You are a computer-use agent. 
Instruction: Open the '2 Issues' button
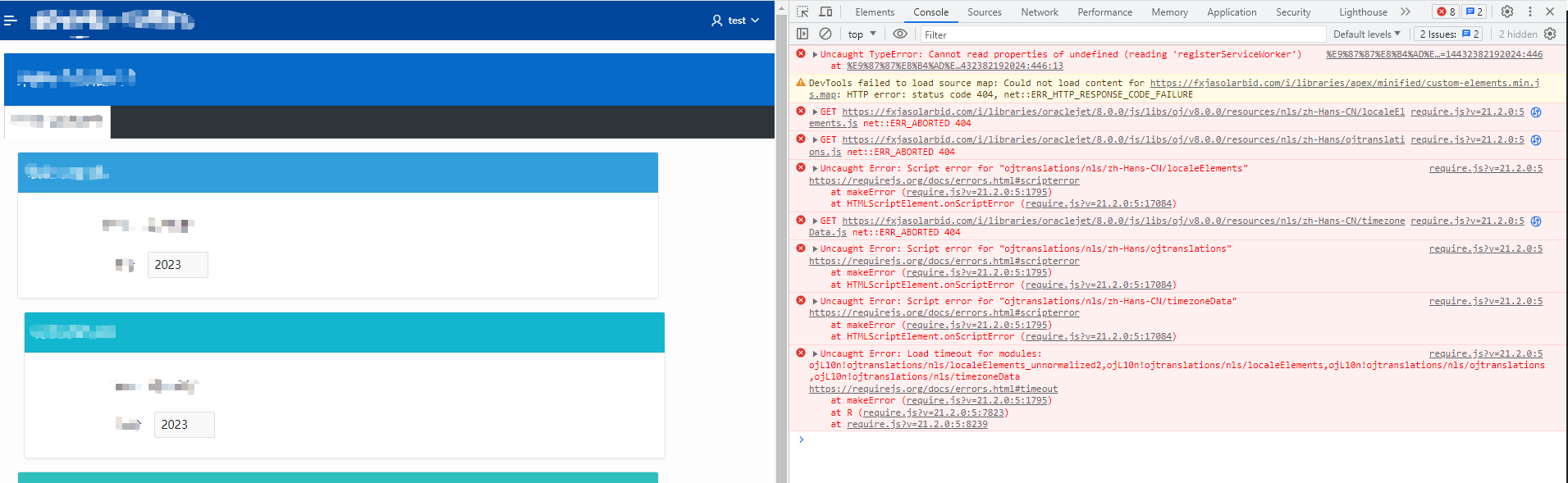(1449, 34)
